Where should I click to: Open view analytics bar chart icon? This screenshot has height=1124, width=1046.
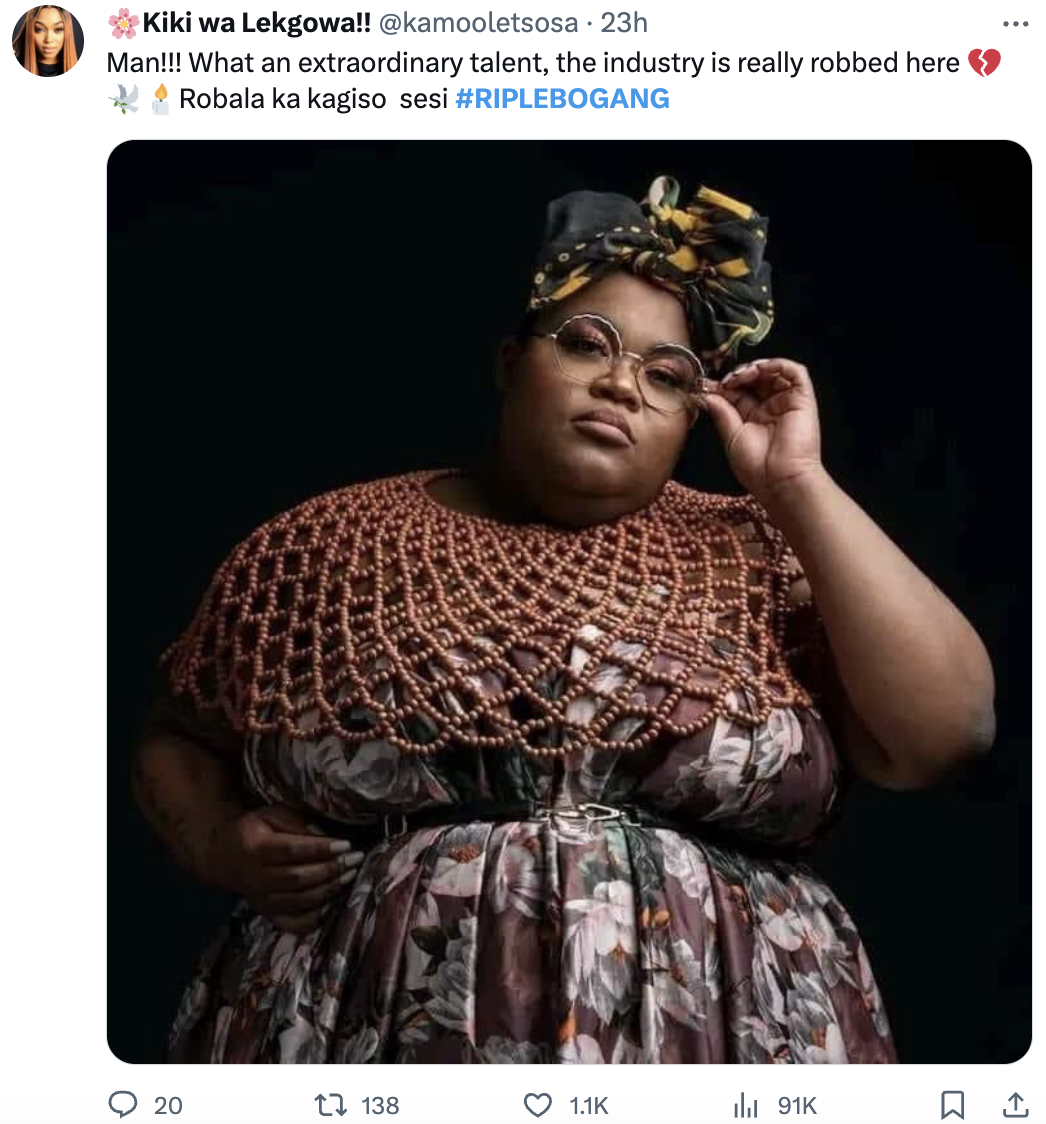pyautogui.click(x=746, y=1105)
